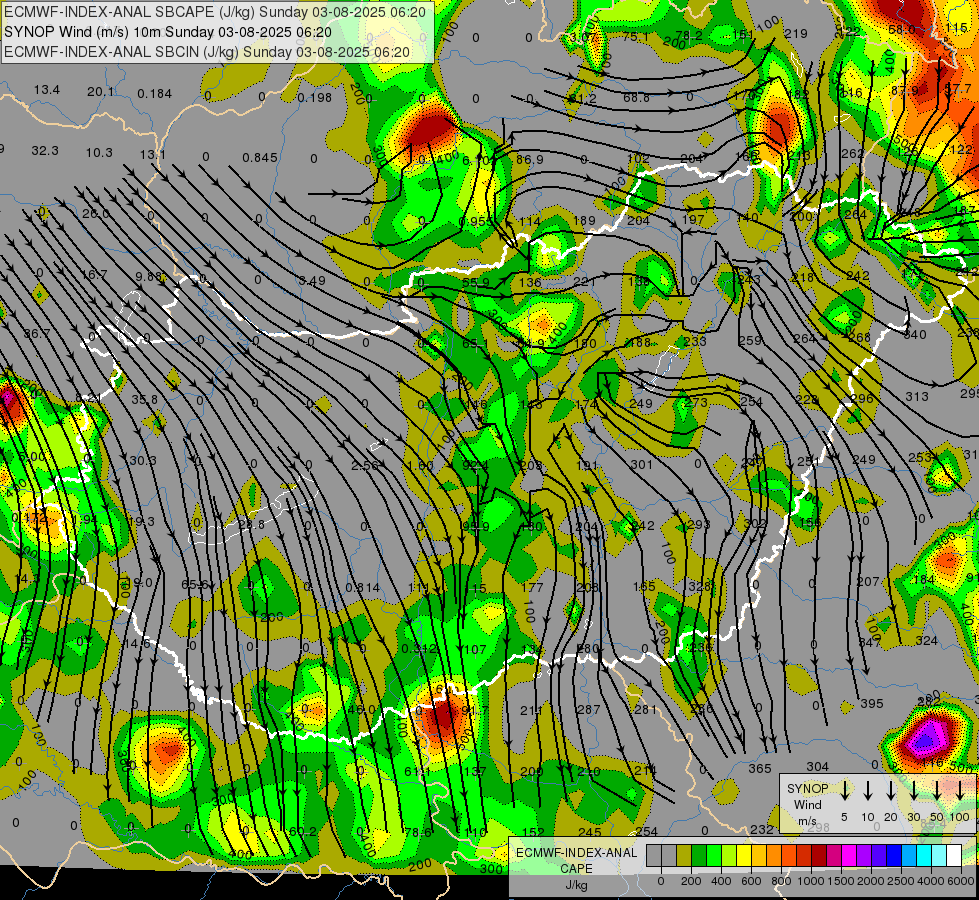Select the 'SYNOP Wind (m/s) 10m' title line
979x900 pixels.
click(x=168, y=32)
